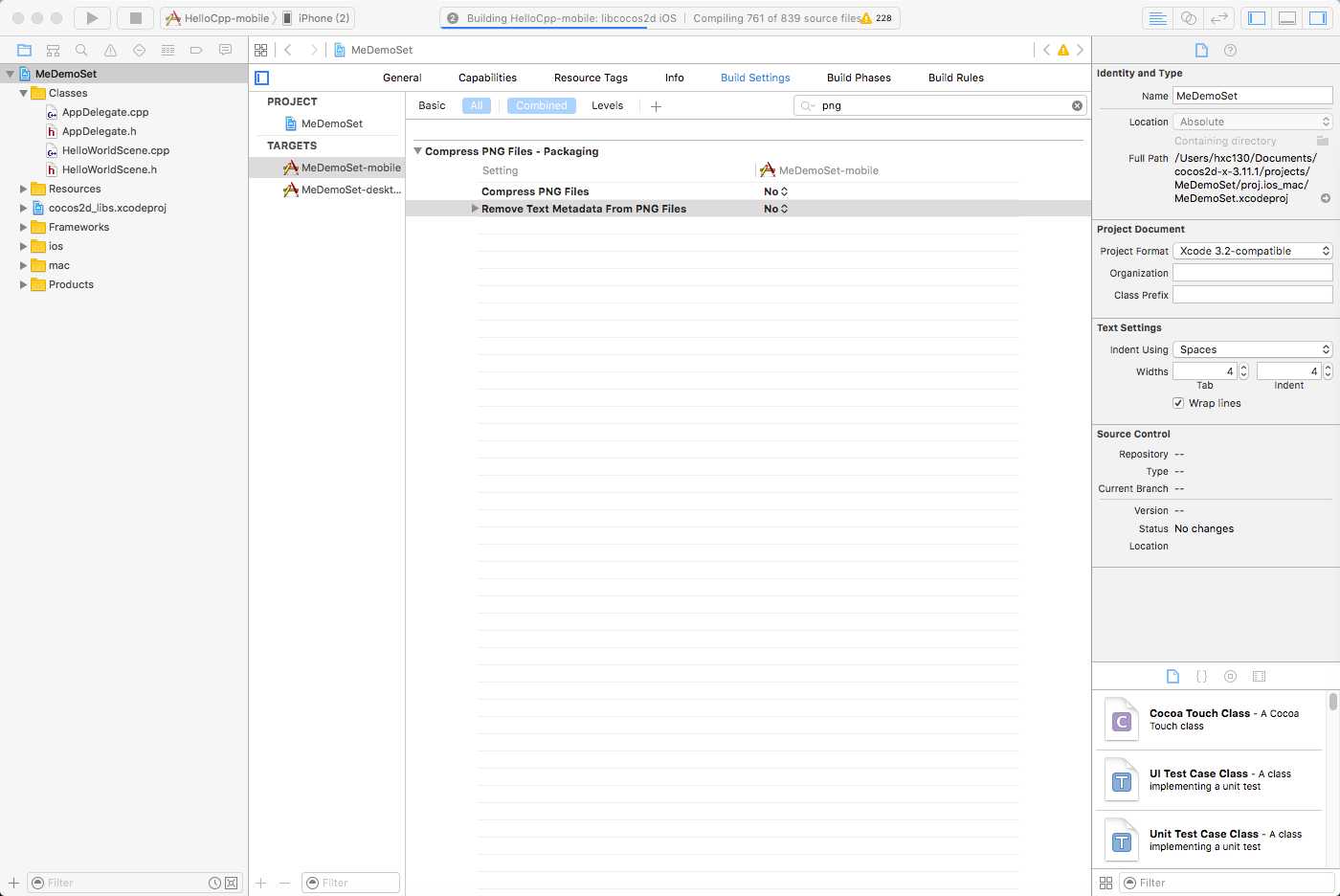Expand cocos2d_libs.xcodeproj
Viewport: 1340px width, 896px height.
23,208
